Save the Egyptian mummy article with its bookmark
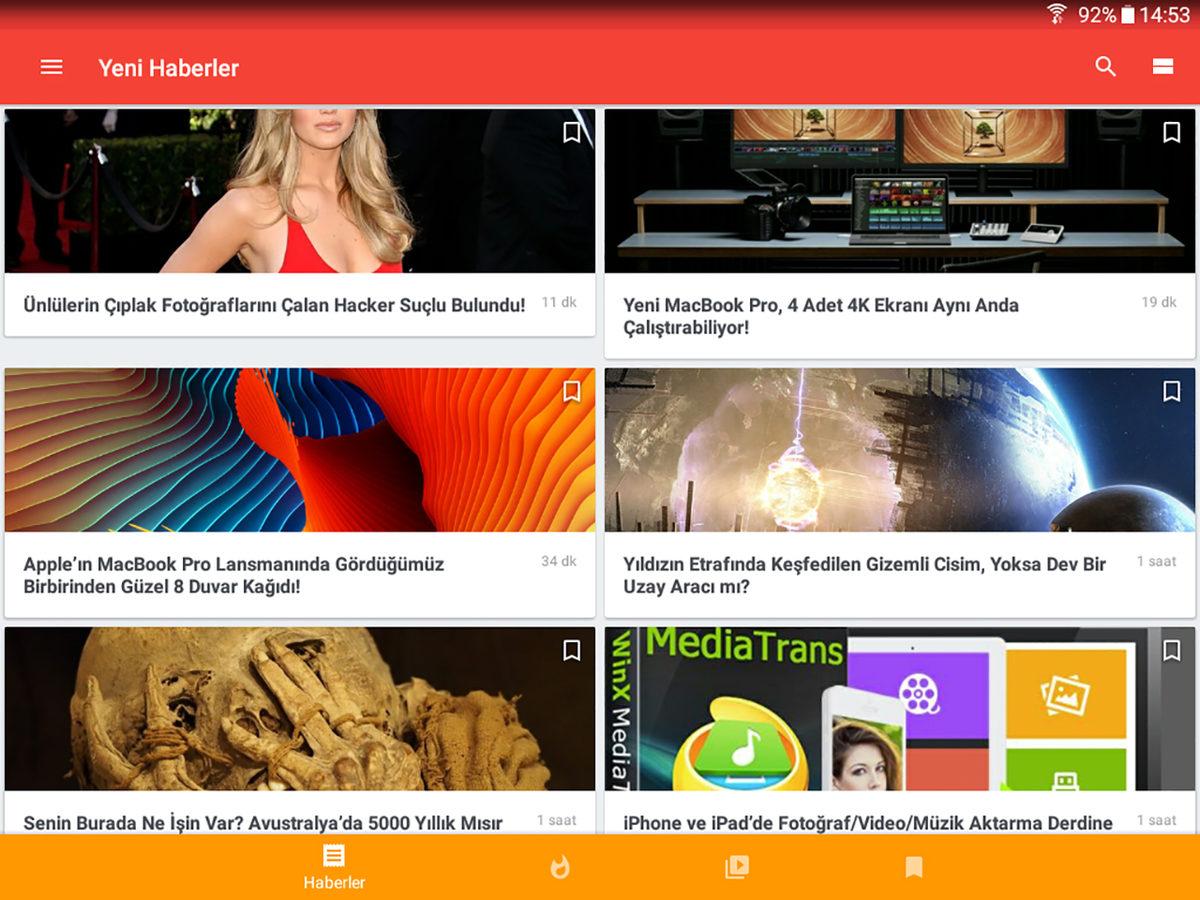Viewport: 1200px width, 900px height. click(x=571, y=651)
